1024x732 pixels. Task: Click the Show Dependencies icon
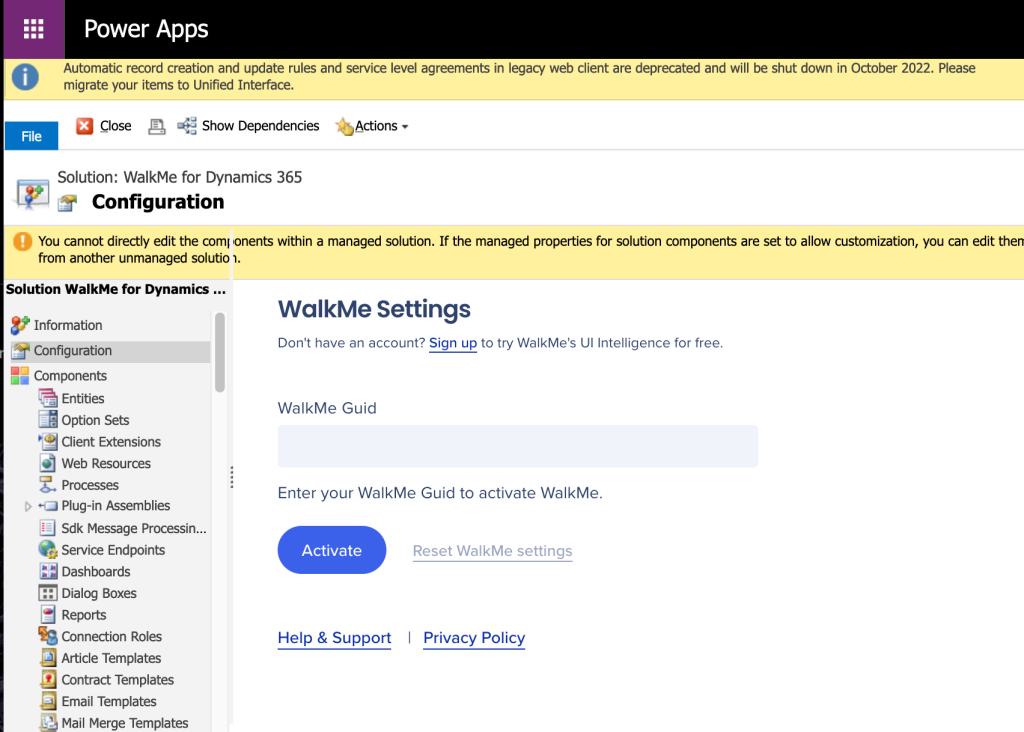[187, 126]
